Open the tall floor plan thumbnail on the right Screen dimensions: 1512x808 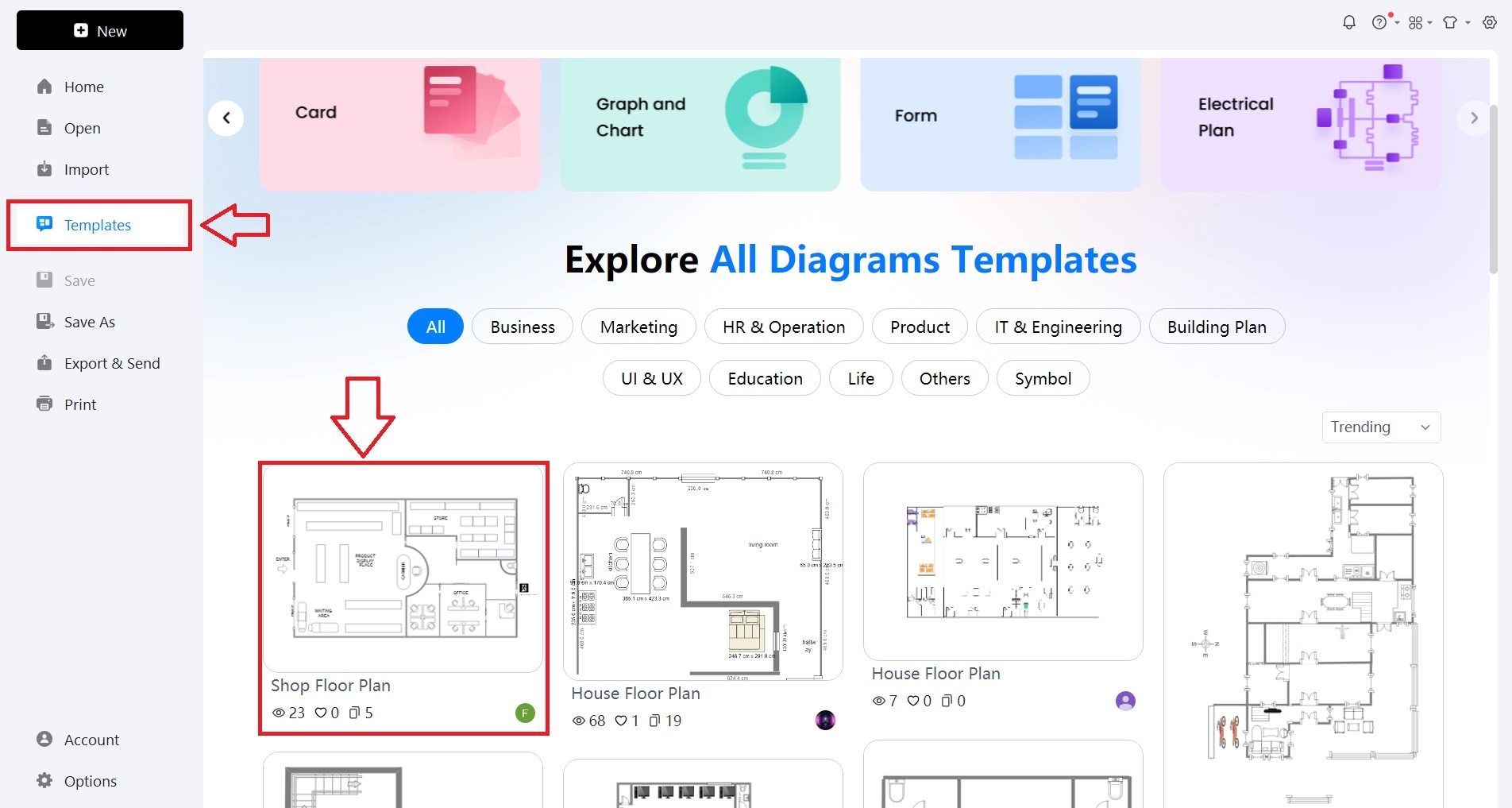click(x=1303, y=636)
